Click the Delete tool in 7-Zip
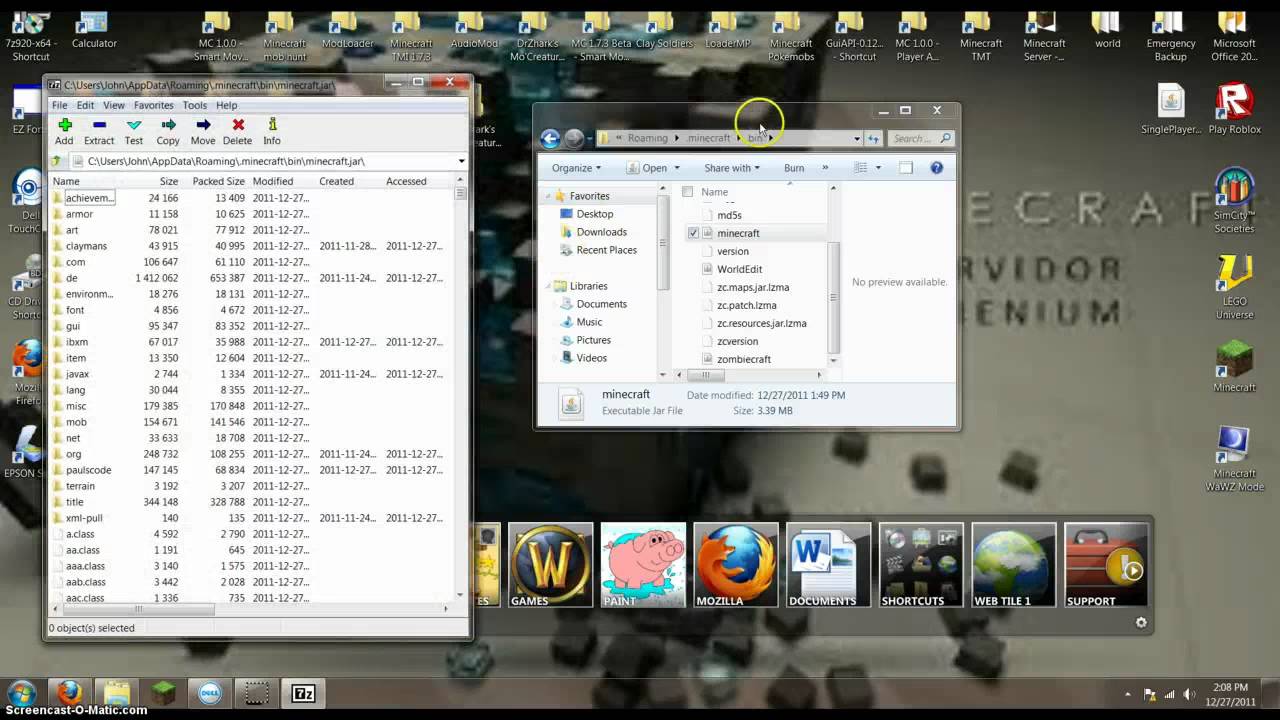This screenshot has height=720, width=1280. tap(238, 131)
